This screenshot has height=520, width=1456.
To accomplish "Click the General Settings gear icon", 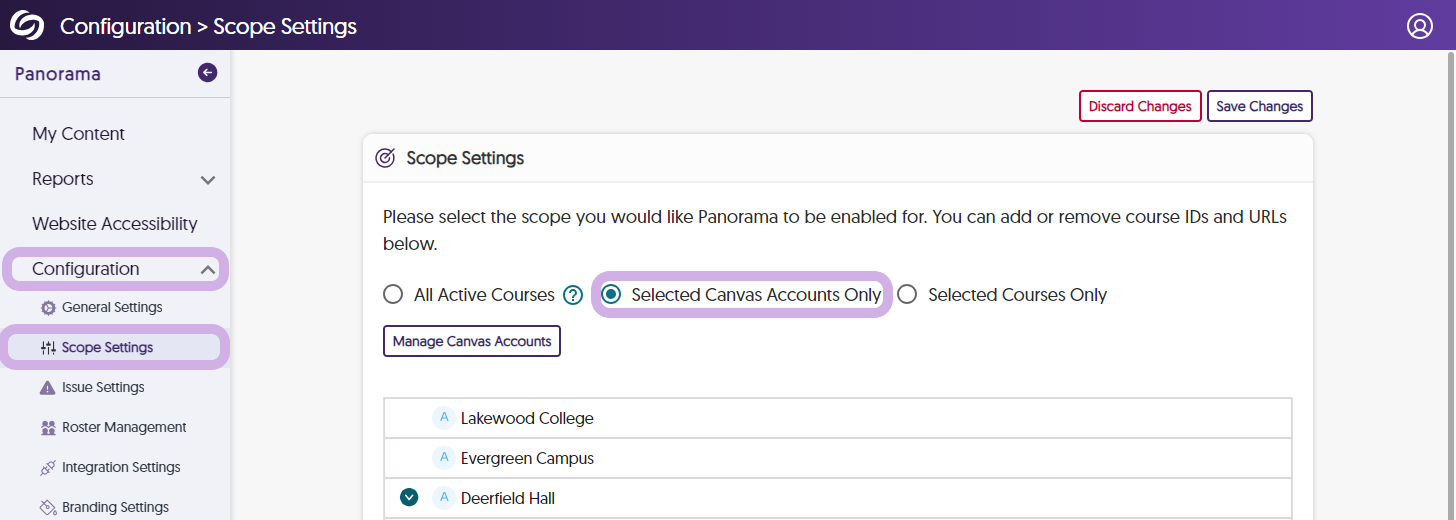I will click(x=47, y=307).
